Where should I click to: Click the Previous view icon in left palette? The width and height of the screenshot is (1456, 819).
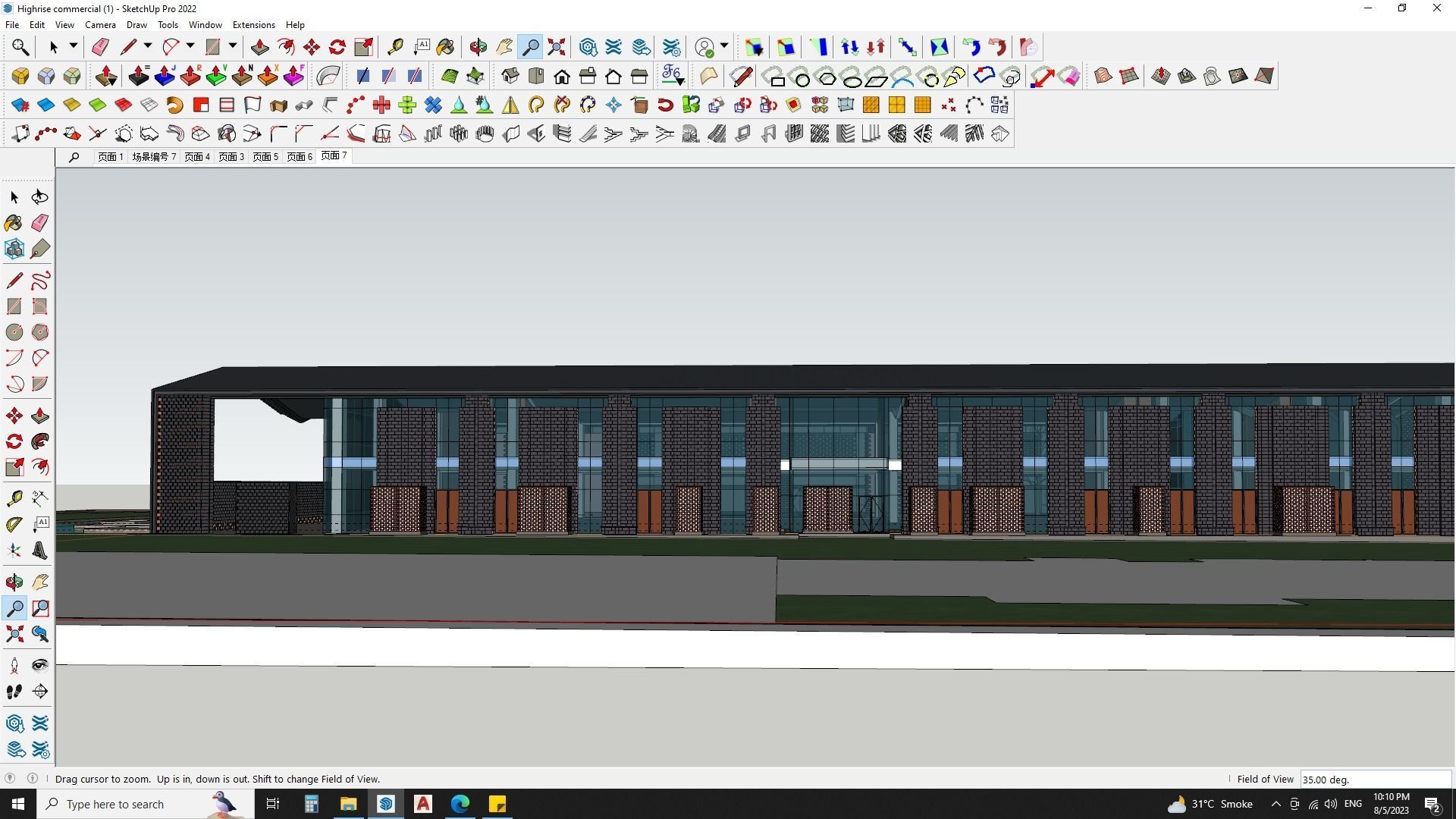coord(39,634)
